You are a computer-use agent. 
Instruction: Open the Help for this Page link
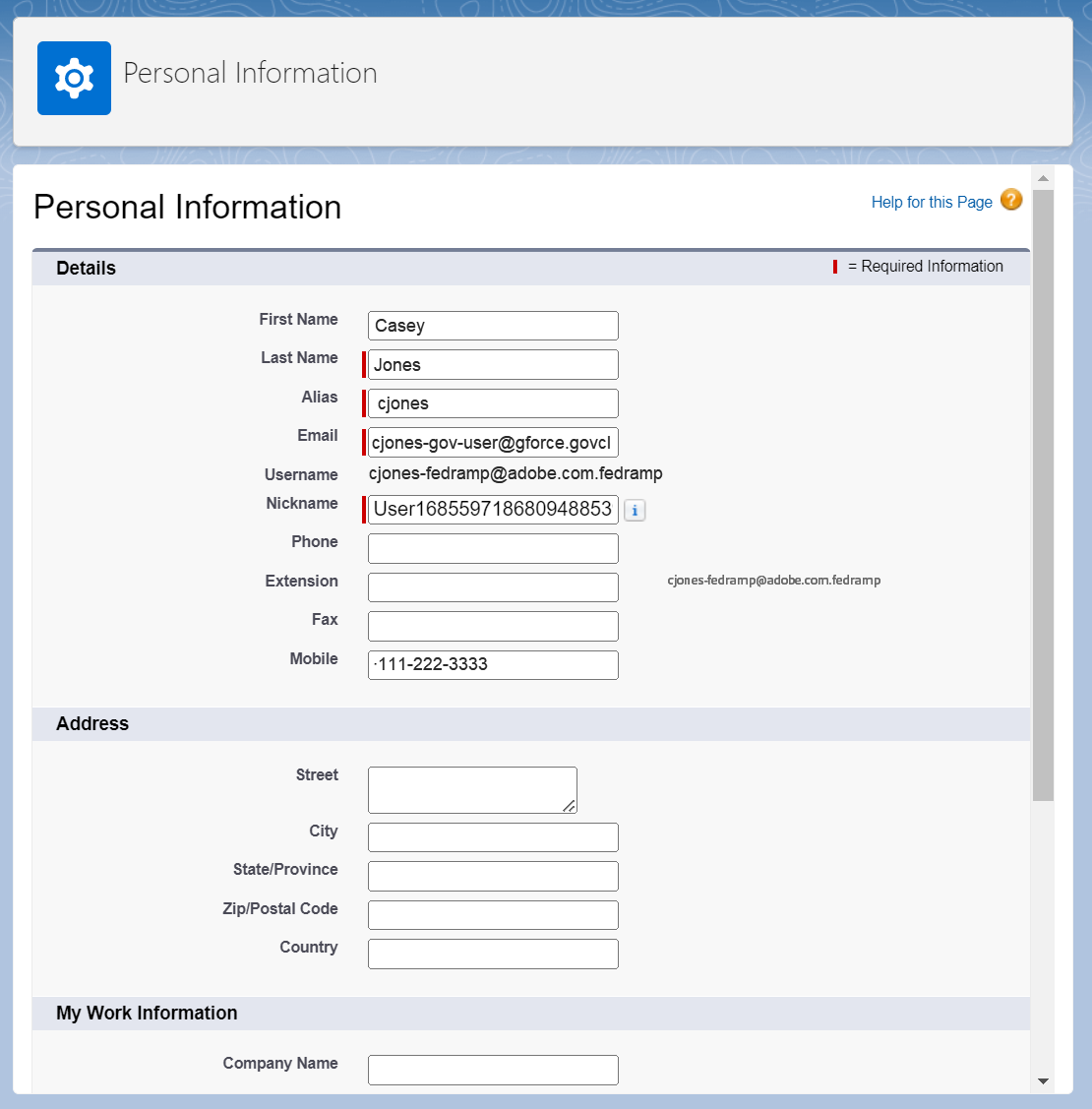point(931,201)
